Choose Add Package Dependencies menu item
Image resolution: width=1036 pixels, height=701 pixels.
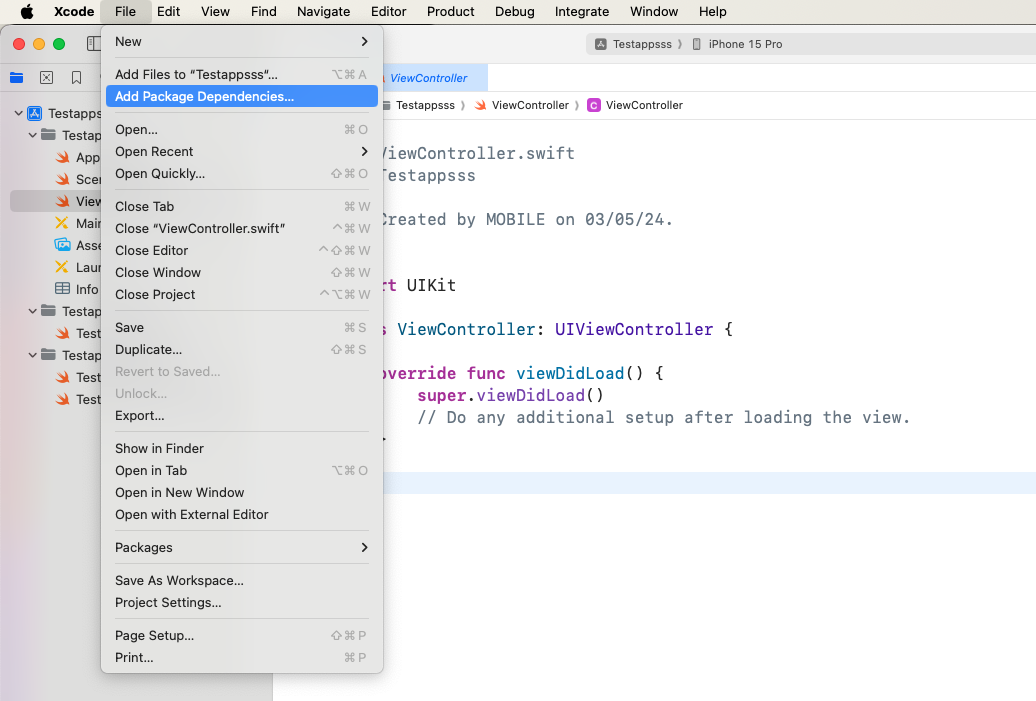[204, 97]
